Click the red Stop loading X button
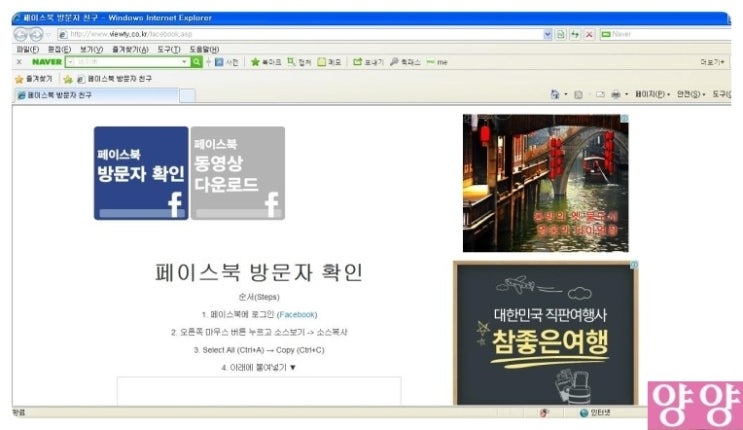743x430 pixels. coord(589,34)
